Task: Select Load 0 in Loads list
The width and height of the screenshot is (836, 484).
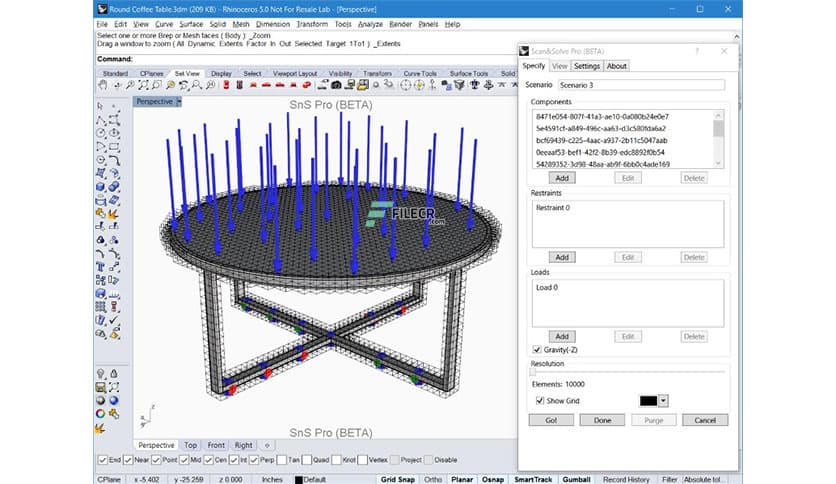Action: [x=547, y=287]
